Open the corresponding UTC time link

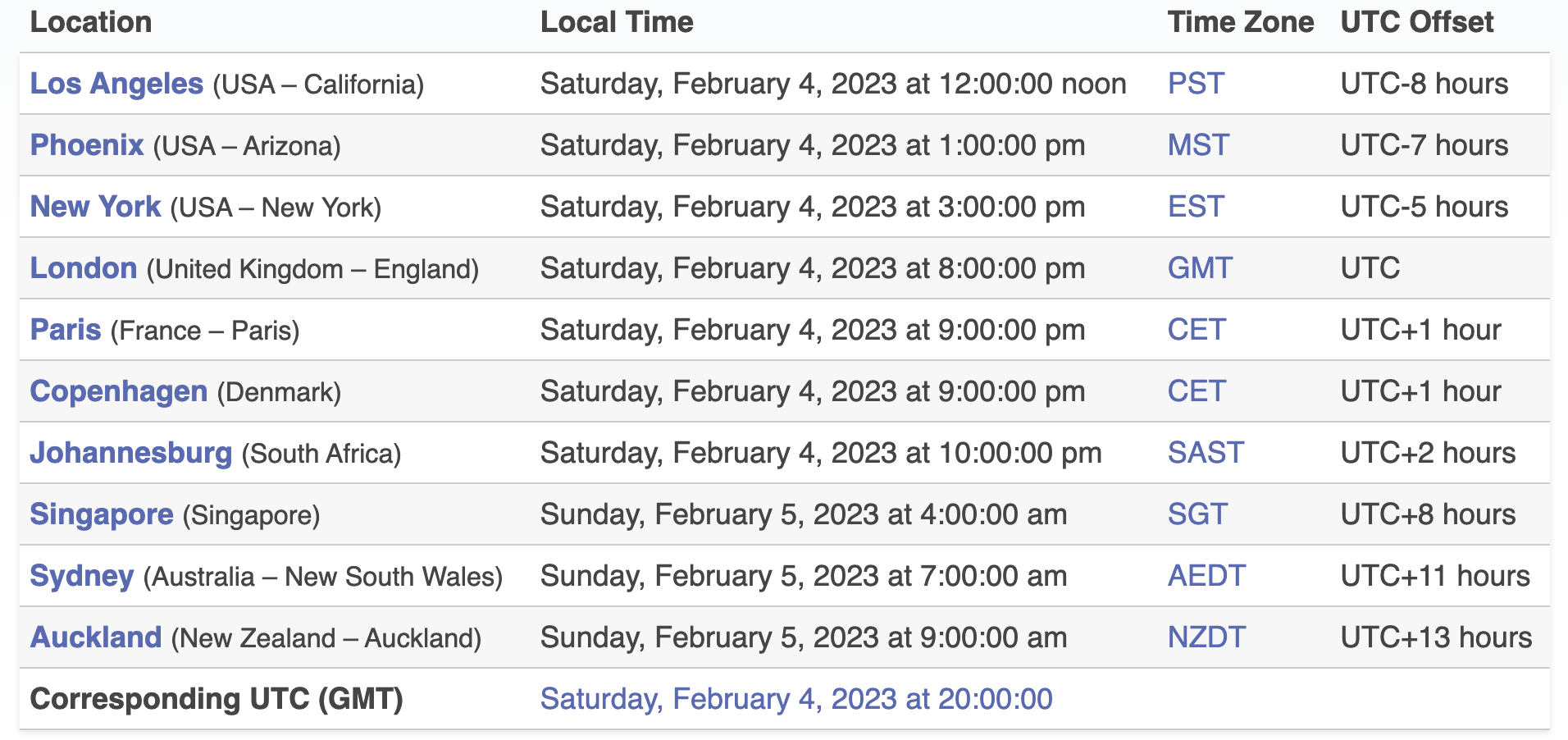point(796,699)
